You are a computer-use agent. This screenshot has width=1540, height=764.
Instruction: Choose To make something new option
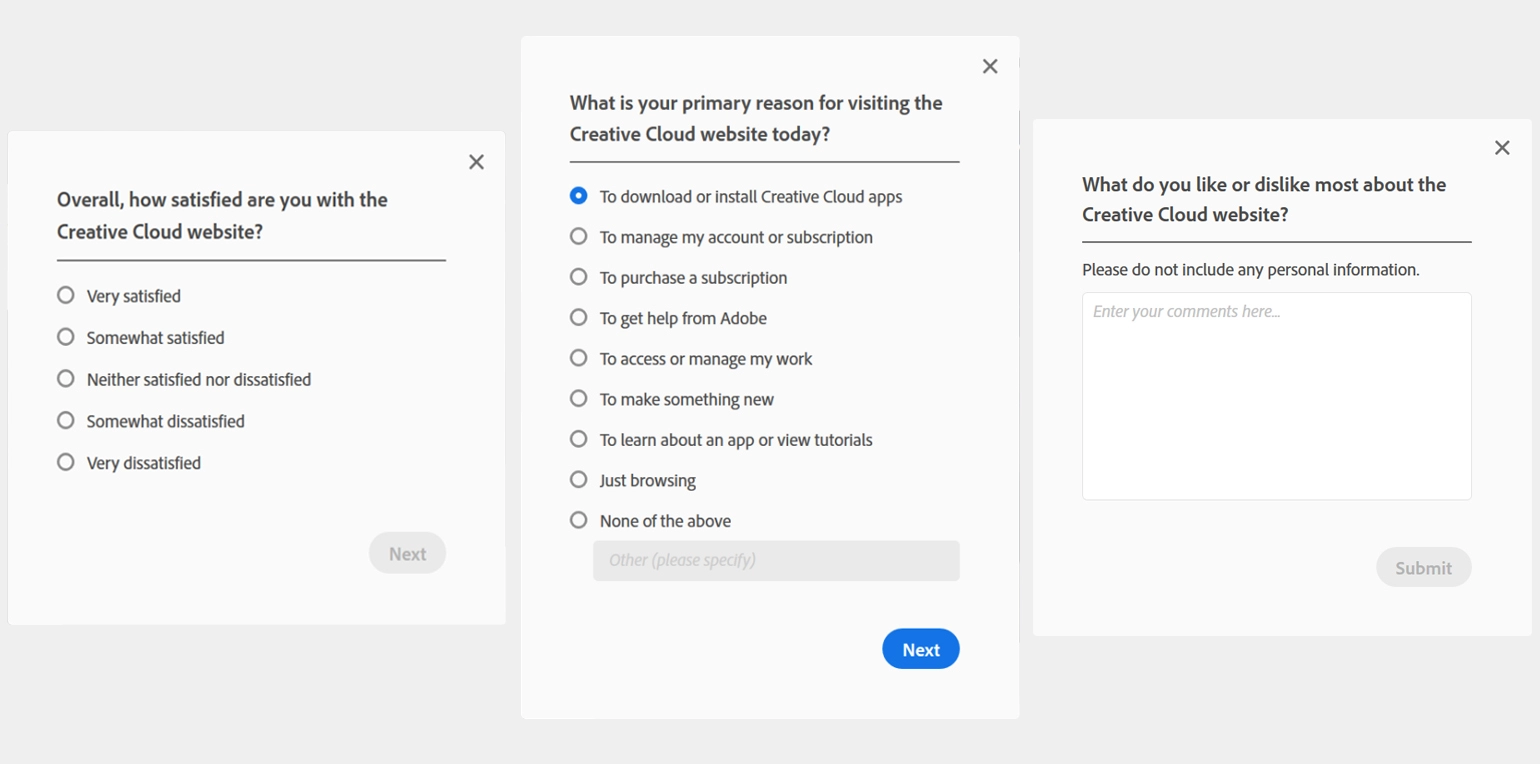[578, 398]
